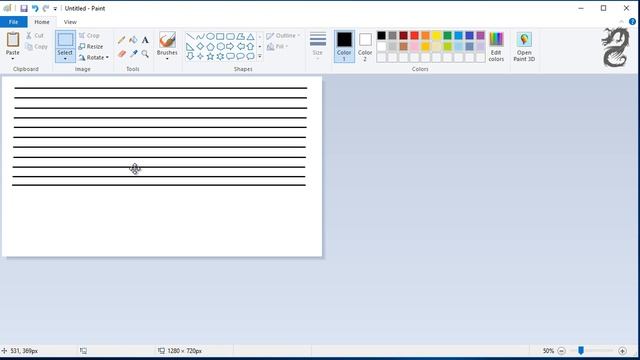Choose the Left arrow shape

pos(240,47)
